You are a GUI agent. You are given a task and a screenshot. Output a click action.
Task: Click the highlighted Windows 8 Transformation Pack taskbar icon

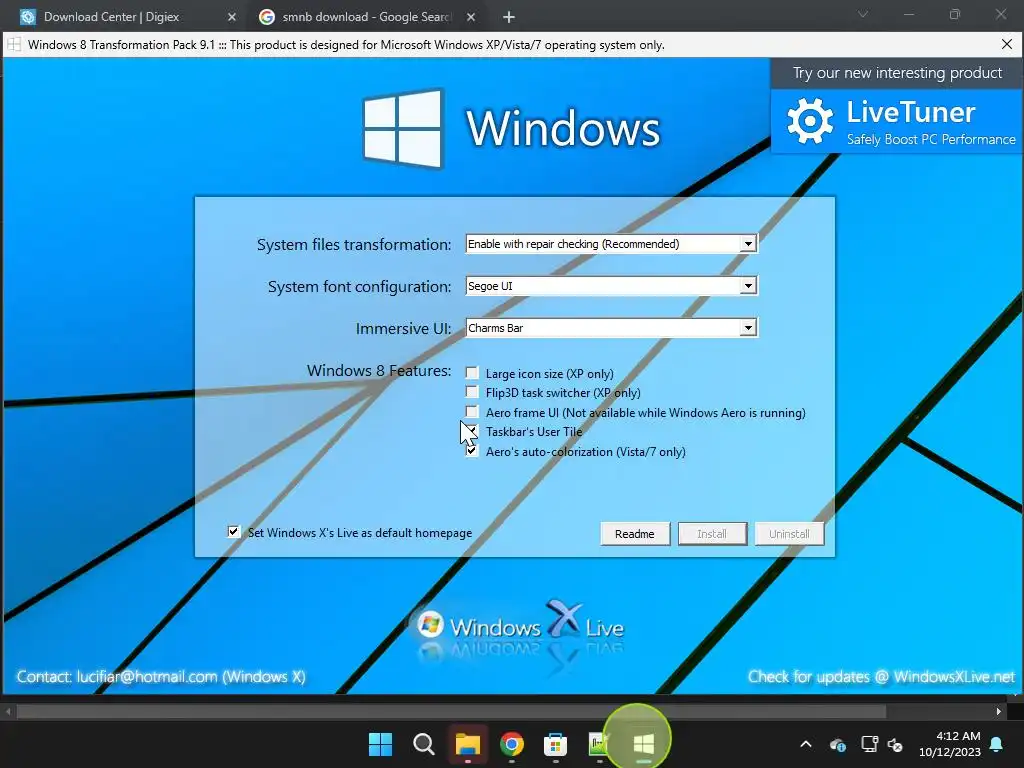643,743
